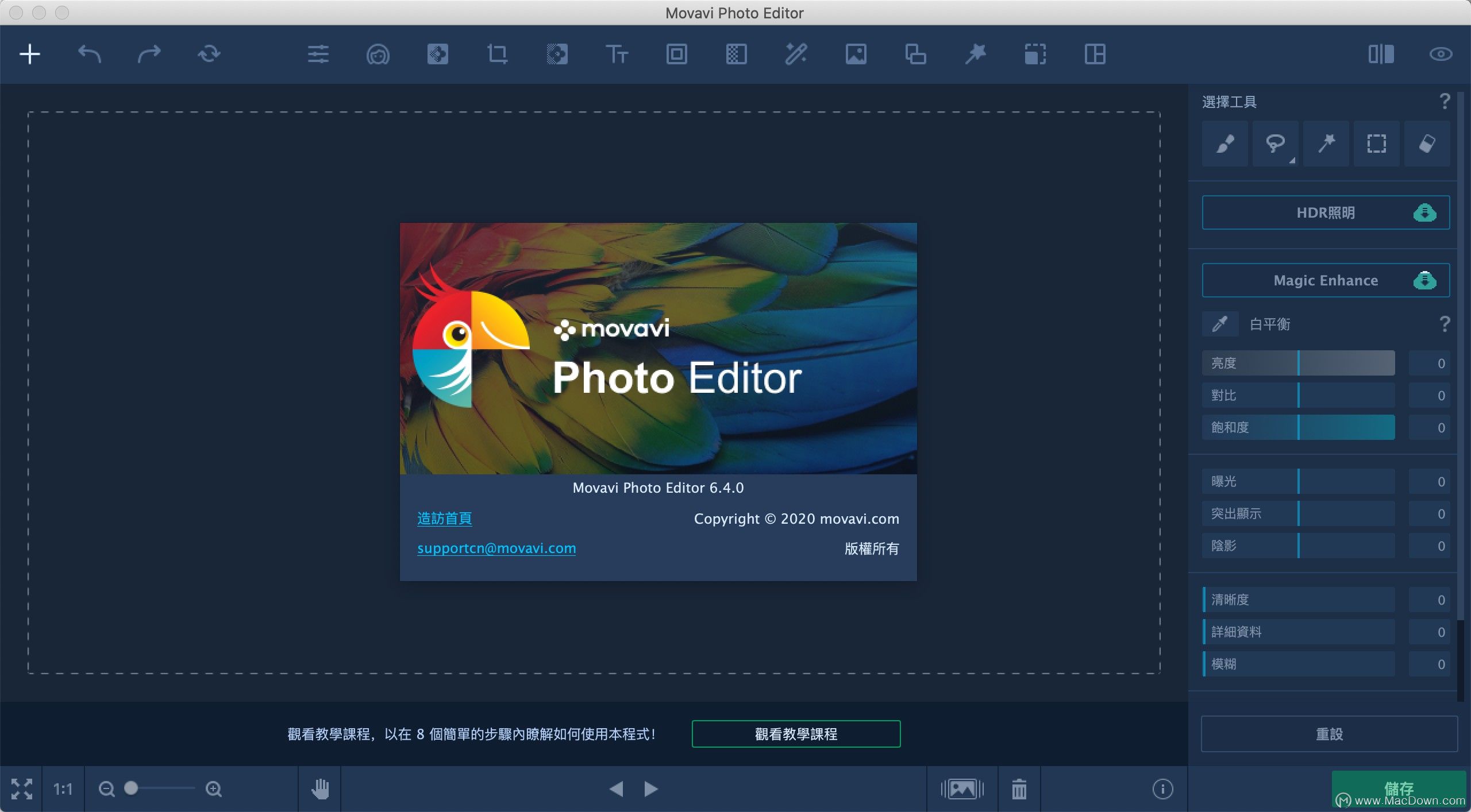This screenshot has height=812, width=1471.
Task: Click the 突出顯示 highlights slider
Action: pos(1299,513)
